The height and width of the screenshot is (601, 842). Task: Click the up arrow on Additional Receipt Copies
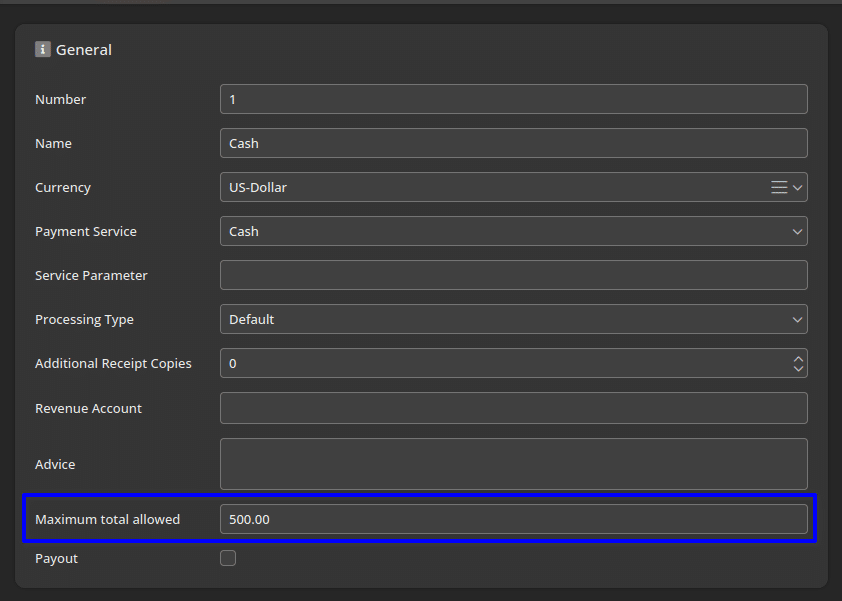[798, 358]
